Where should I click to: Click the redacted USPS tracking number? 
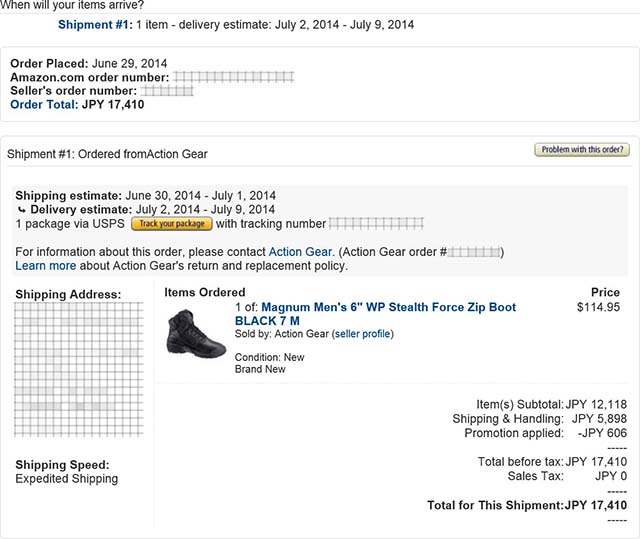pos(376,224)
